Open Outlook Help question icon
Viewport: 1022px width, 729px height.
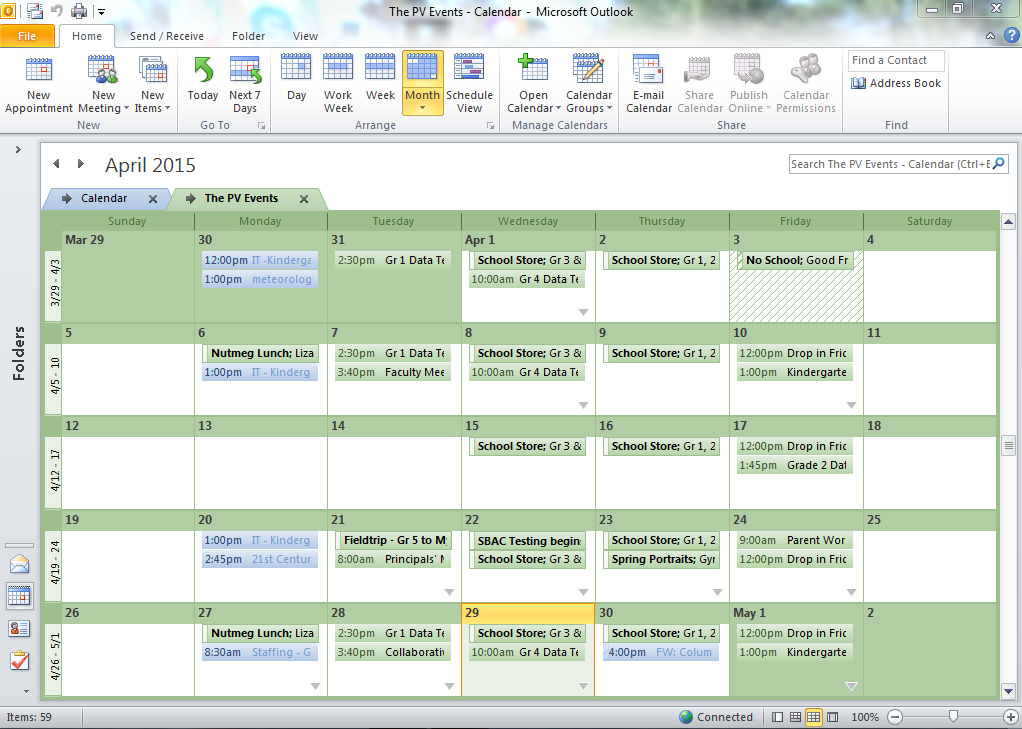pos(1013,36)
